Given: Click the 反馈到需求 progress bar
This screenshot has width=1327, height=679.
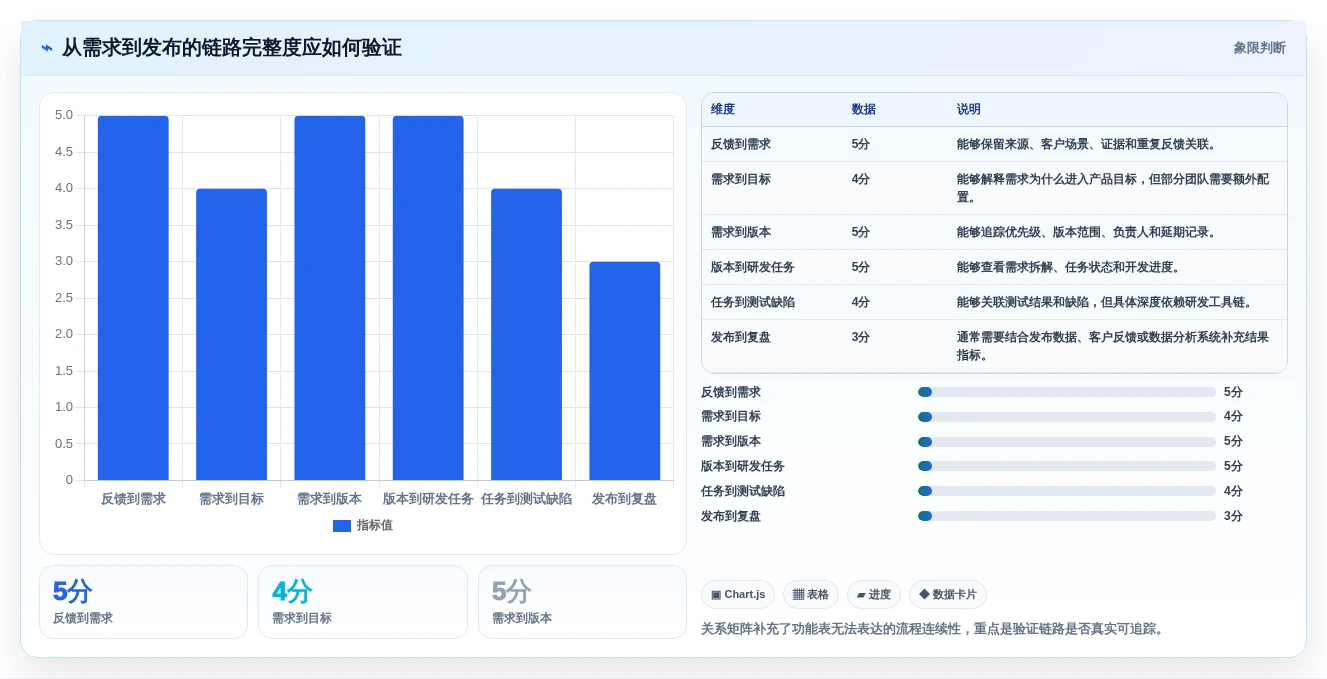Looking at the screenshot, I should (x=1067, y=392).
